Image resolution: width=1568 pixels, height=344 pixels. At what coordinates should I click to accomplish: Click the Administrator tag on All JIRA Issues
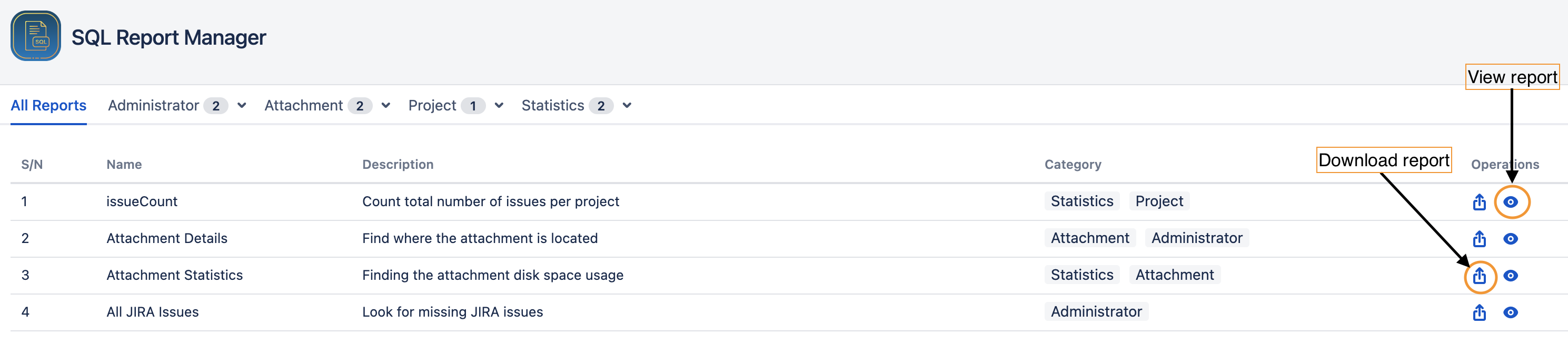pyautogui.click(x=1095, y=312)
